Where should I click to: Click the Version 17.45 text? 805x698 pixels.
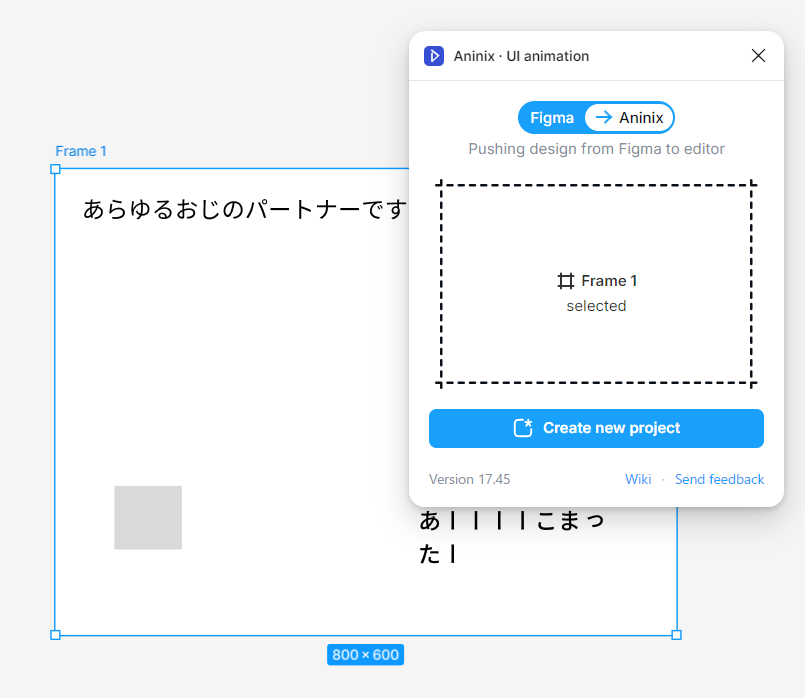469,479
